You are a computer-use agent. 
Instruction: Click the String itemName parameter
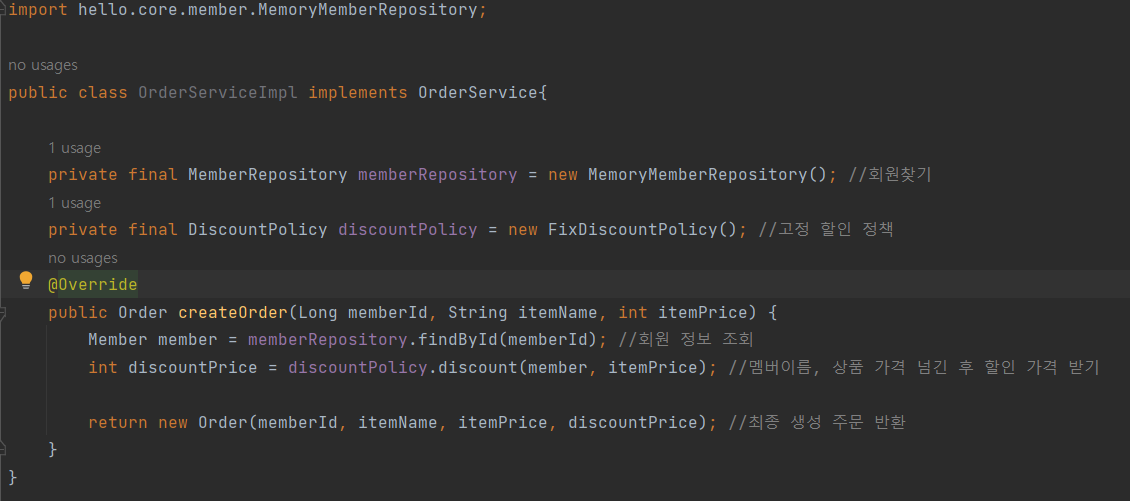tap(522, 313)
